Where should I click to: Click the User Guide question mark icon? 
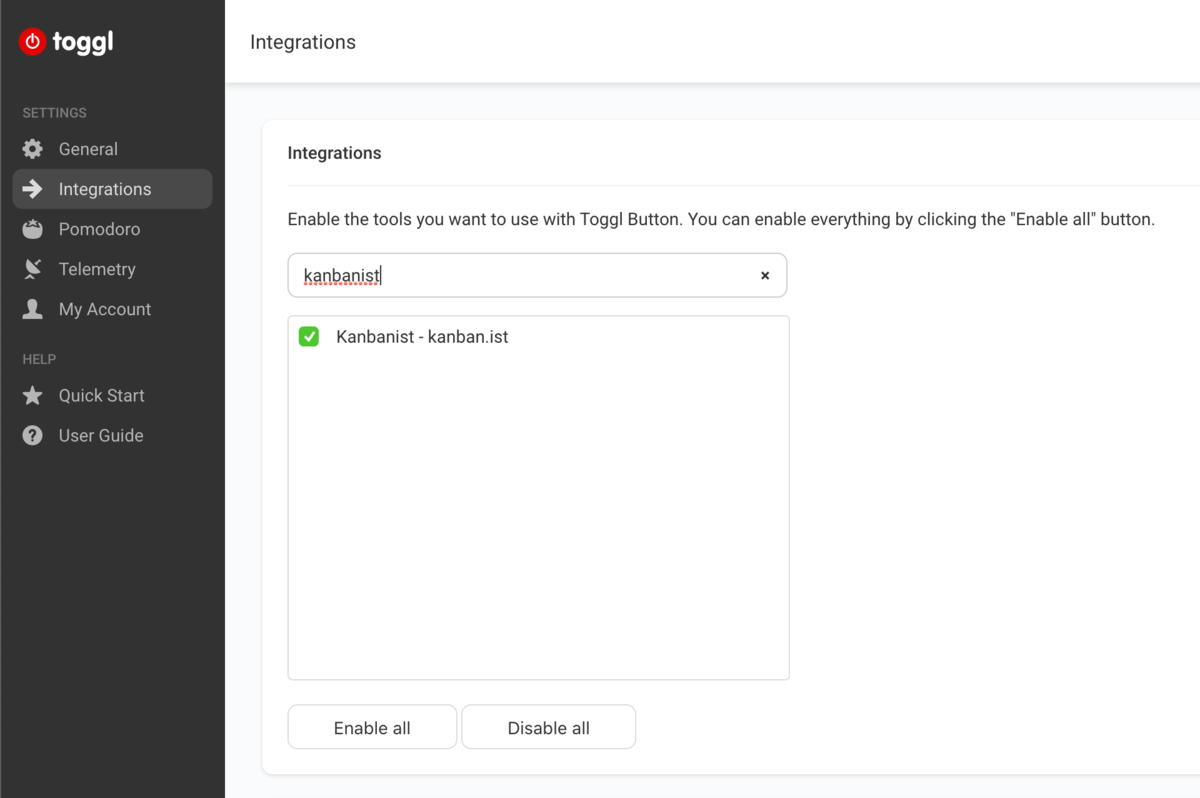[x=33, y=435]
